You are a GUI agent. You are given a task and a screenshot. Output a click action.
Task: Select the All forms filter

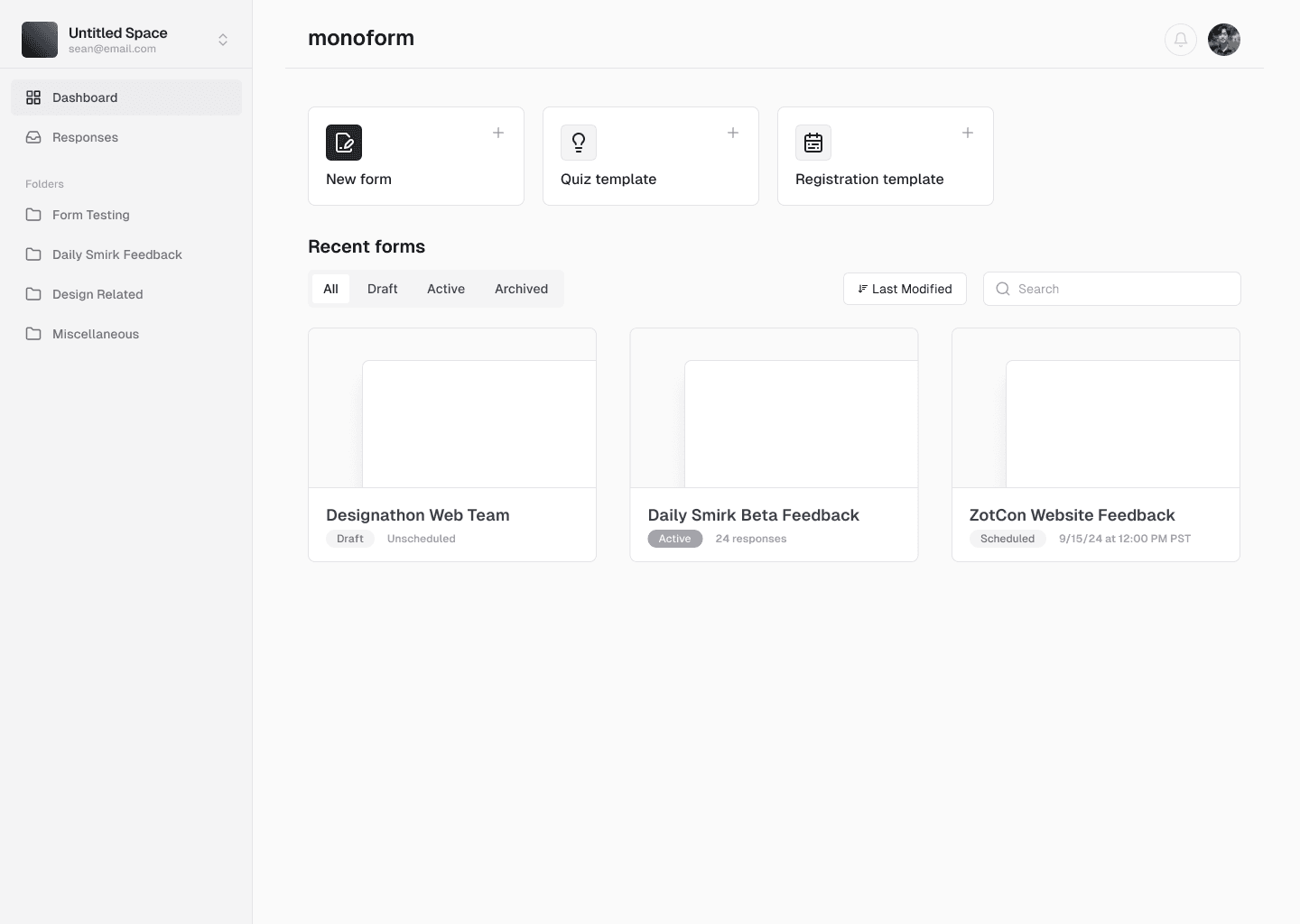click(330, 289)
